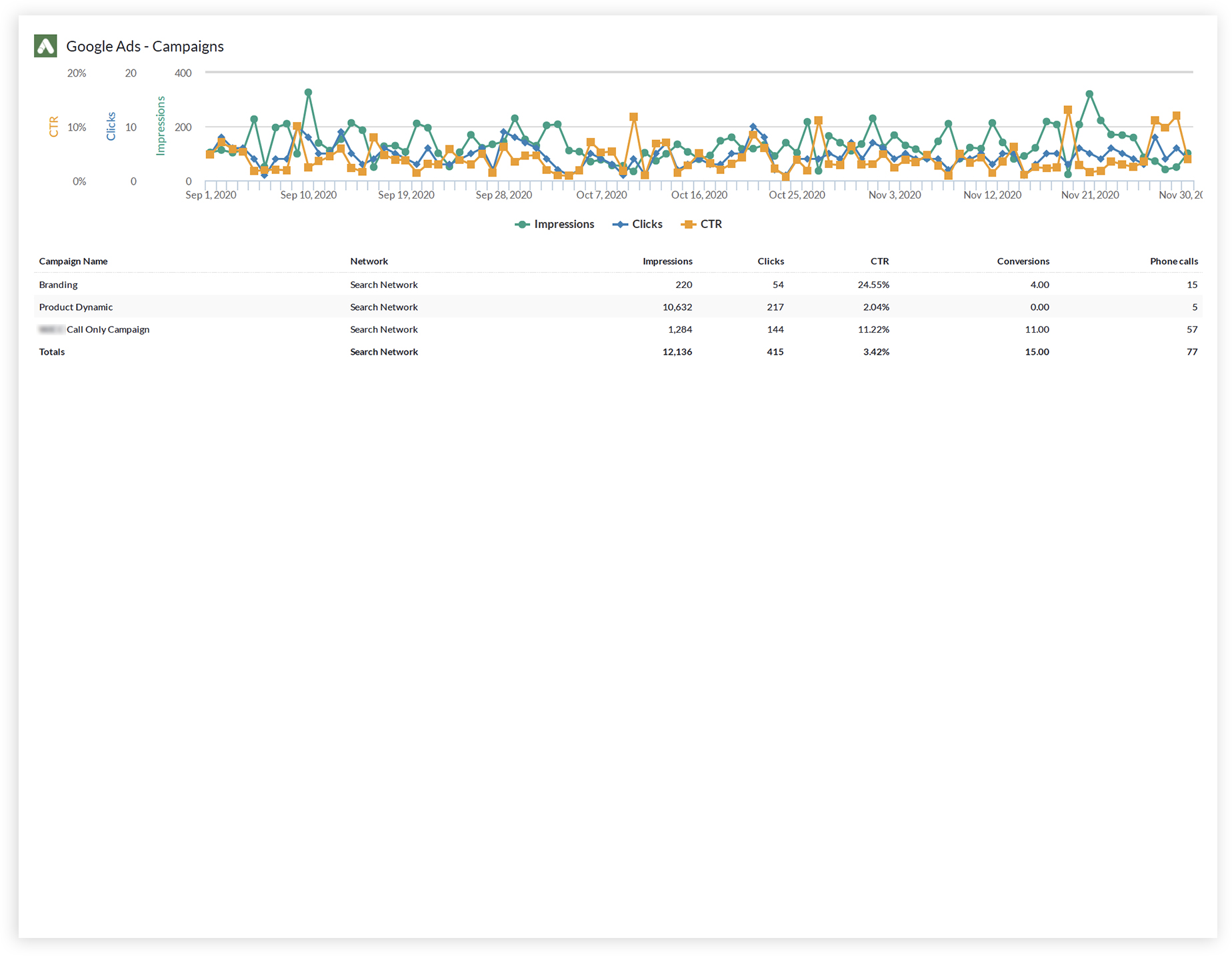Viewport: 1232px width, 956px height.
Task: Click the Sep 10, 2020 axis date label
Action: [x=308, y=195]
